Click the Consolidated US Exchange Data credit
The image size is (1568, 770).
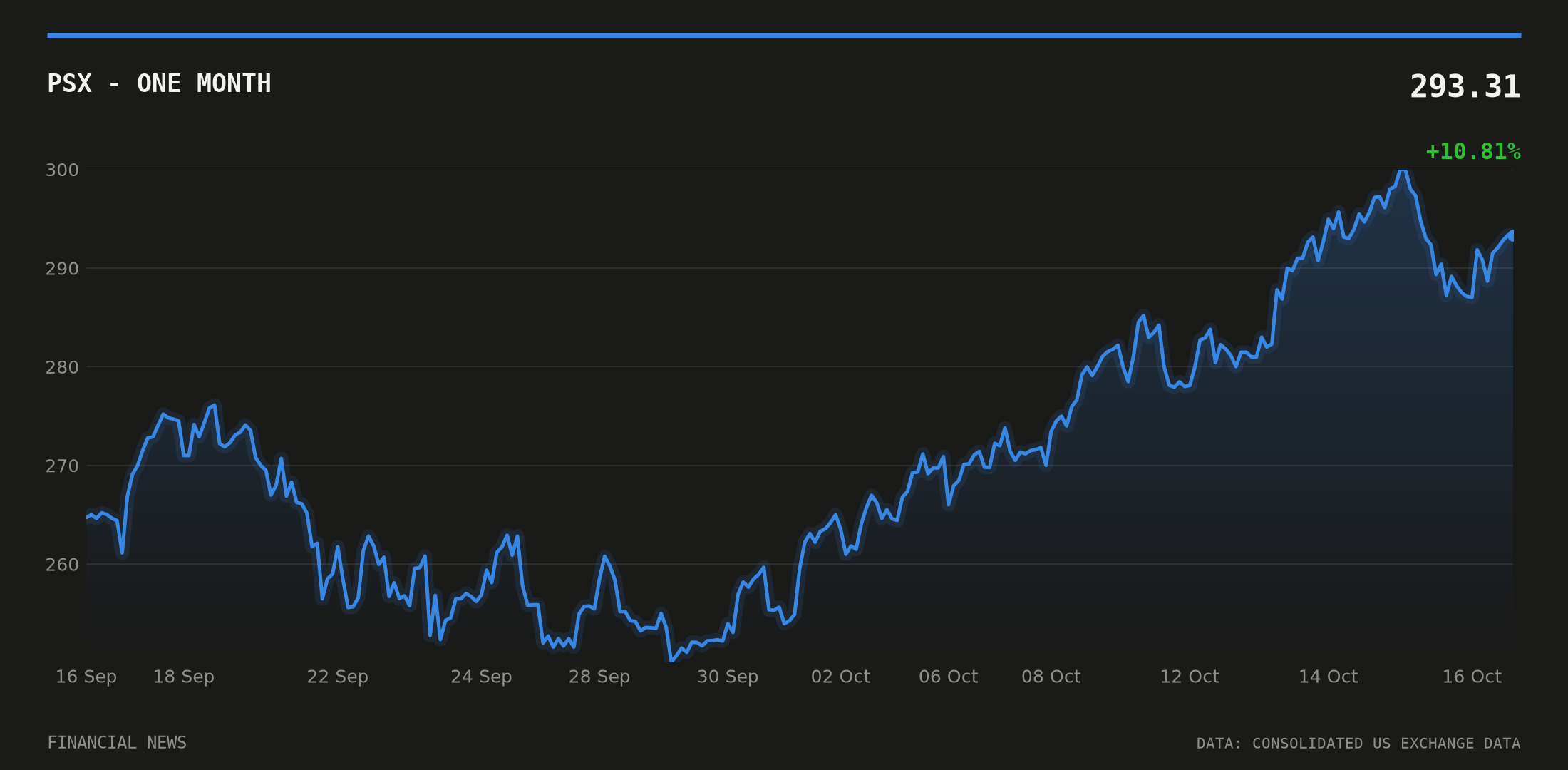click(1358, 744)
